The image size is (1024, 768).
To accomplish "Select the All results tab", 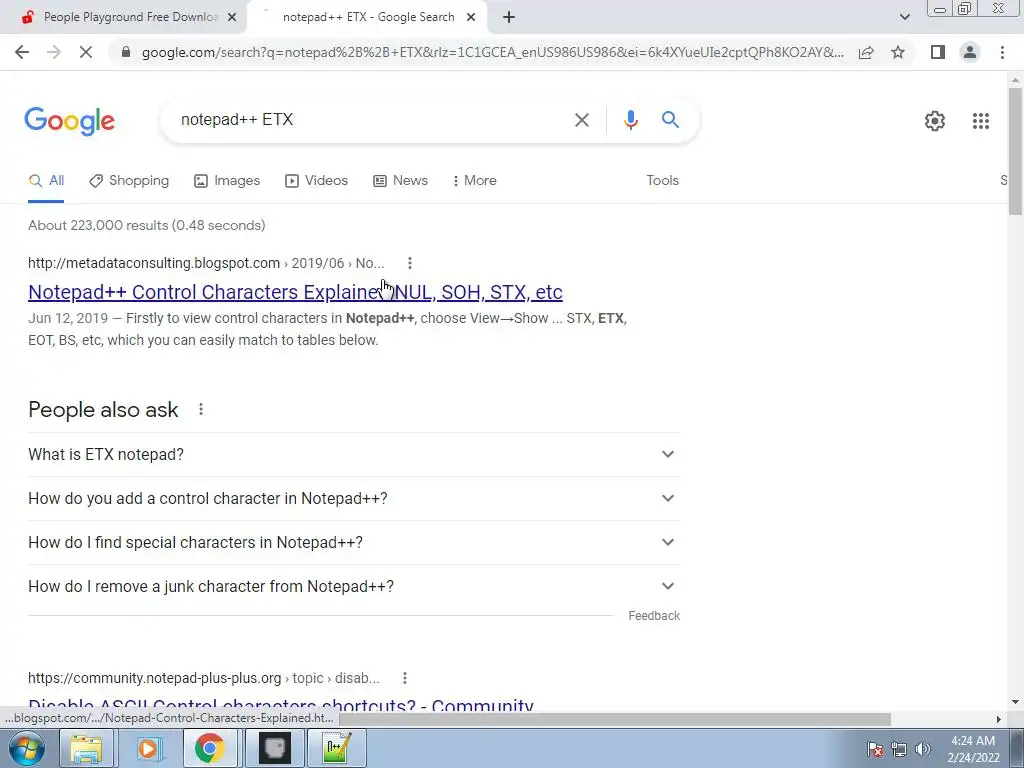I will coord(46,181).
